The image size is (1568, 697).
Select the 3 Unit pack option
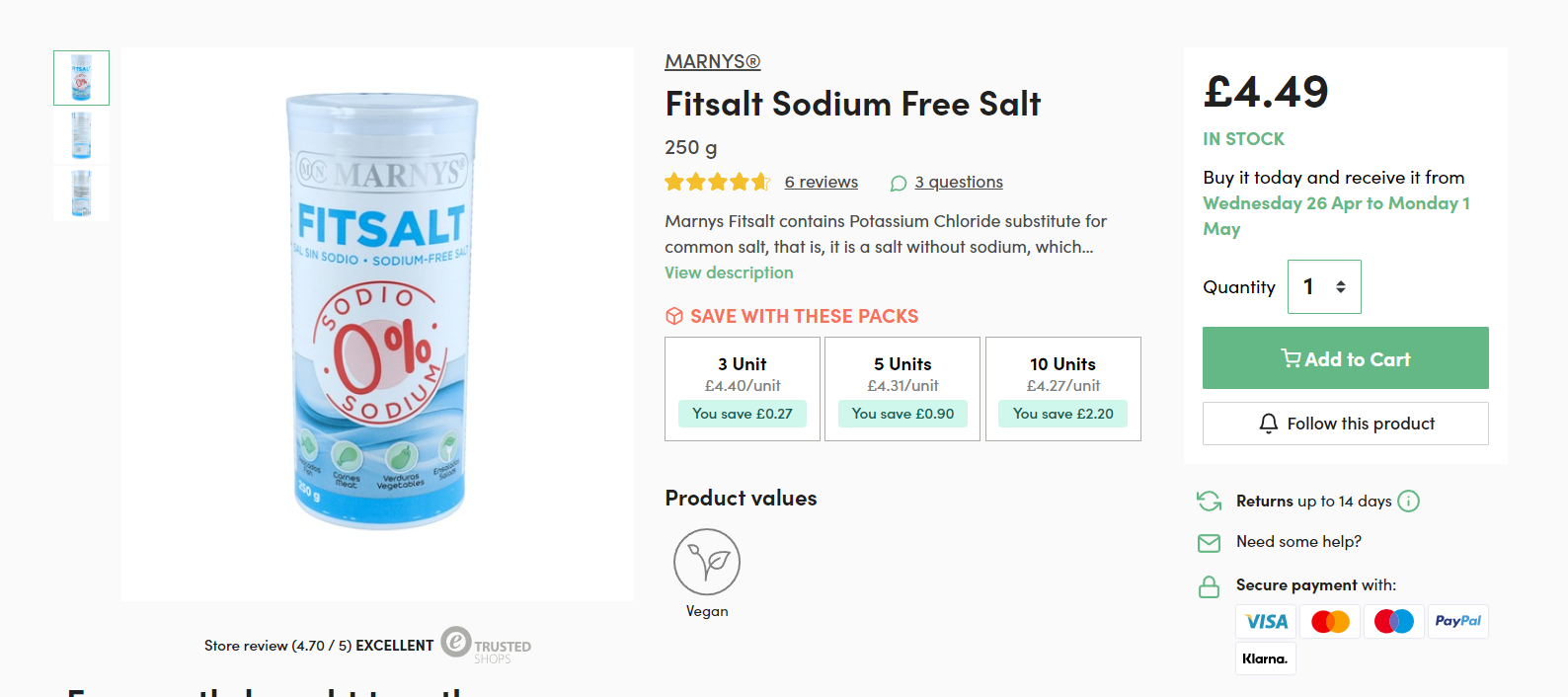coord(743,389)
